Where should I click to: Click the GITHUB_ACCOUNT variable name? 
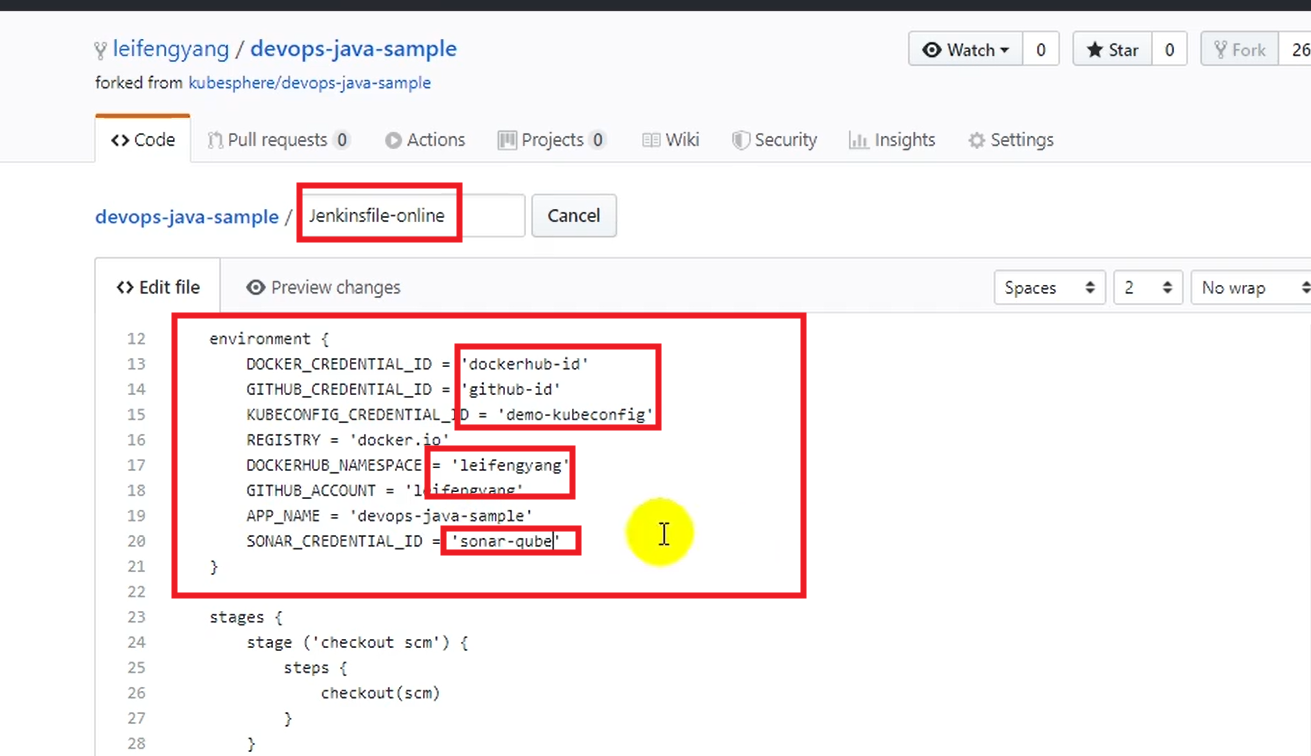pos(311,490)
